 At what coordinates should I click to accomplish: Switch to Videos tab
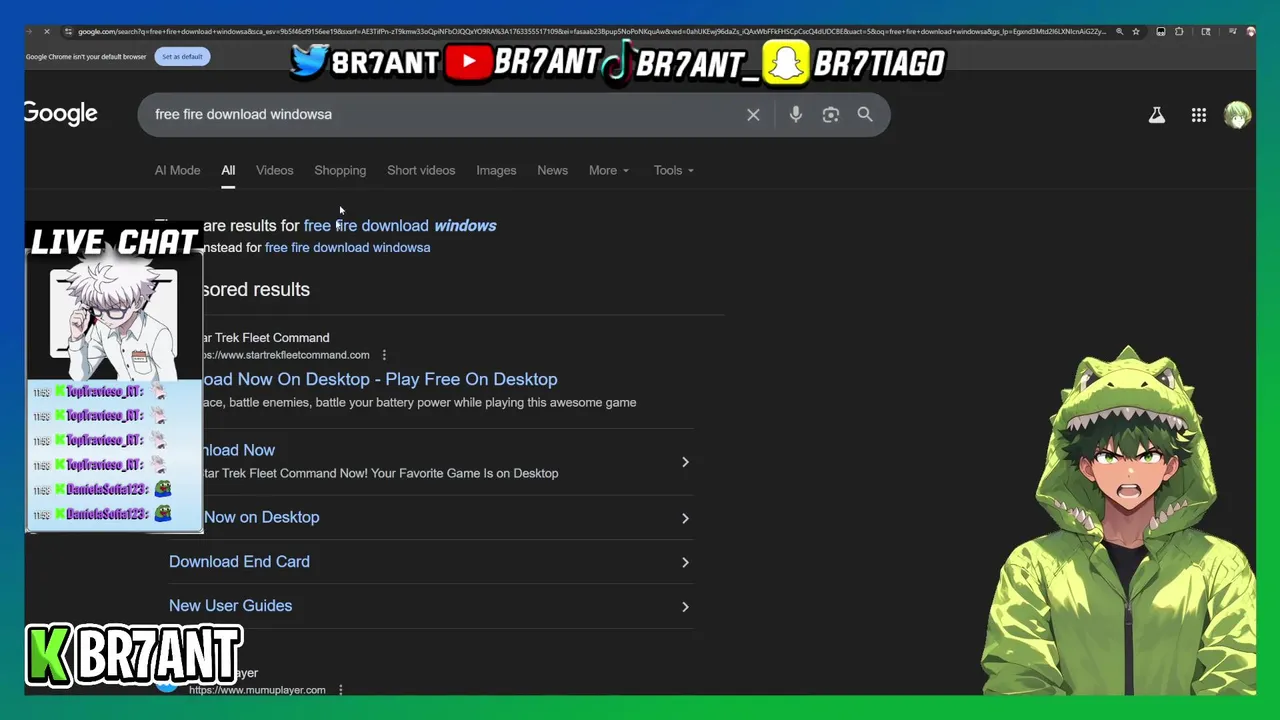coord(274,170)
